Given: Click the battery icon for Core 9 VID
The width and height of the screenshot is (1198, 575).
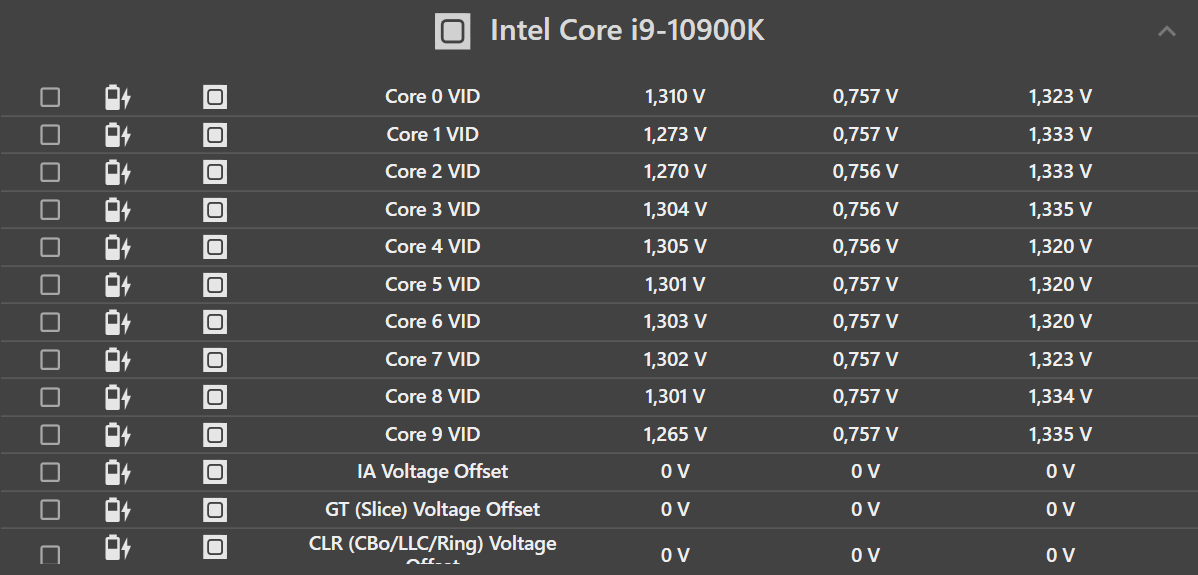Looking at the screenshot, I should tap(118, 434).
